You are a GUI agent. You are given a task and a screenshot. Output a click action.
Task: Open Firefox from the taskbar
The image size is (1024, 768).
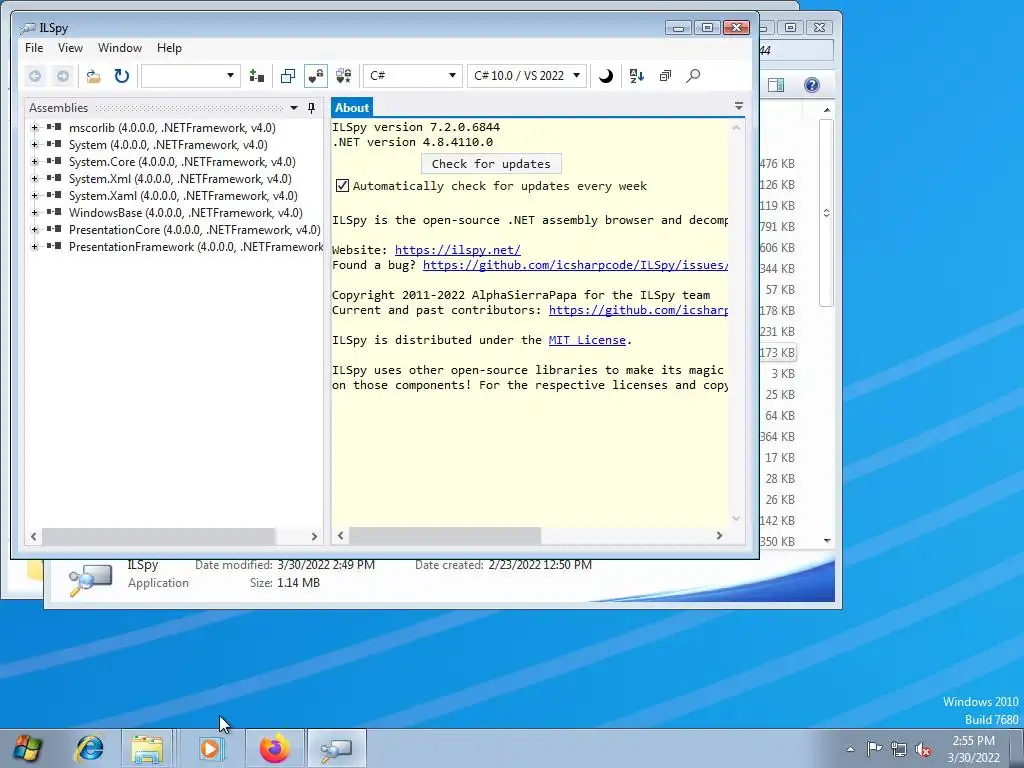point(274,748)
